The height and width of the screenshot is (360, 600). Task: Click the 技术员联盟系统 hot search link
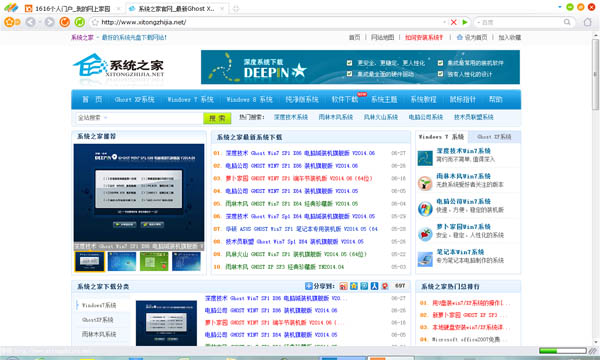pos(474,117)
